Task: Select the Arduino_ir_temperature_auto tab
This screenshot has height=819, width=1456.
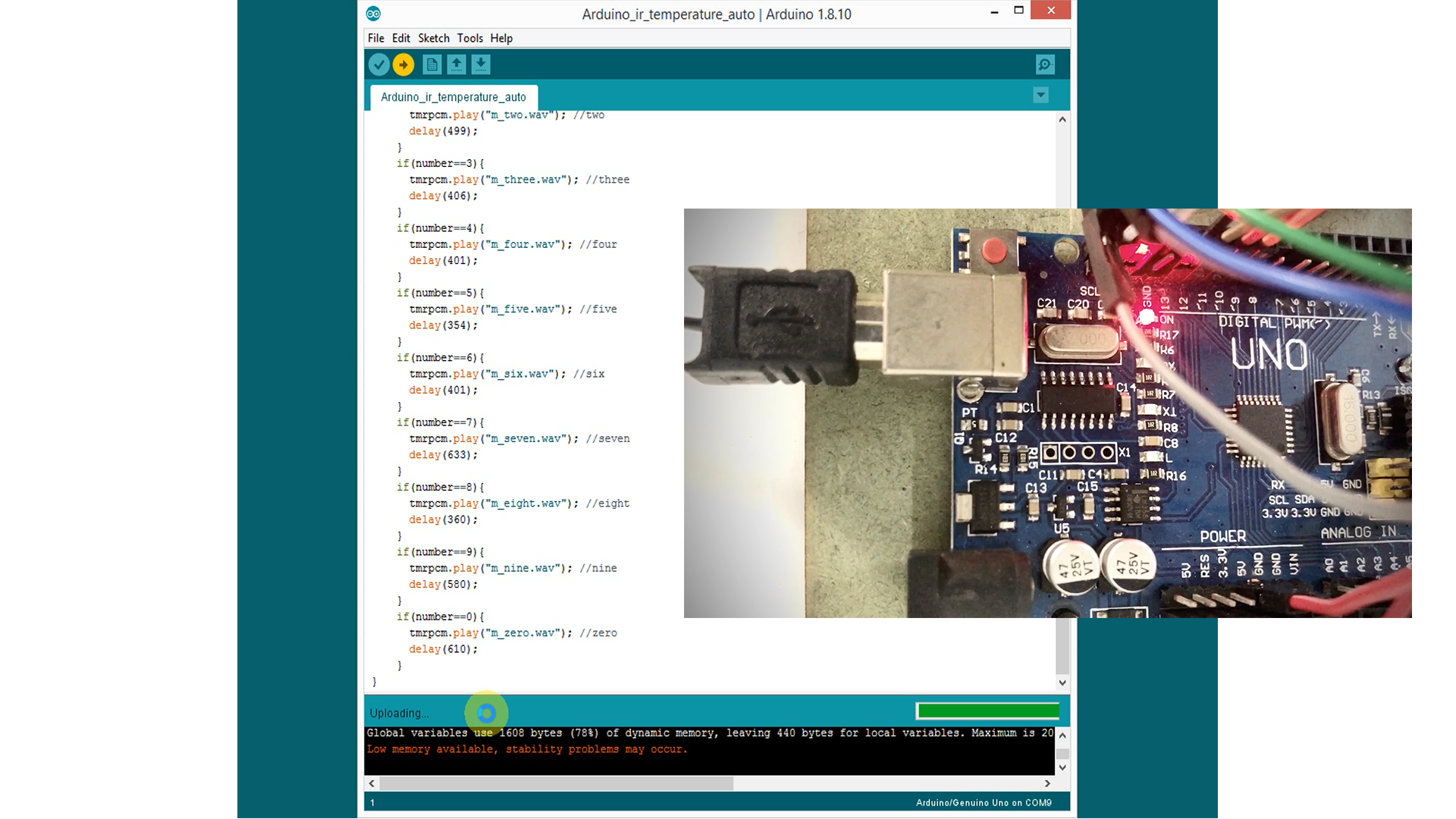Action: 453,97
